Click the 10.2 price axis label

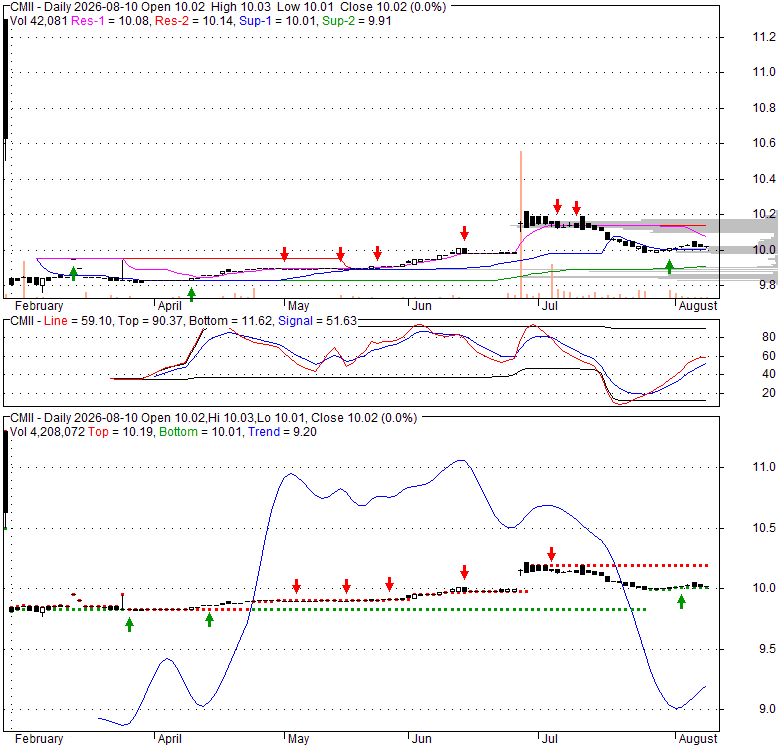point(764,214)
